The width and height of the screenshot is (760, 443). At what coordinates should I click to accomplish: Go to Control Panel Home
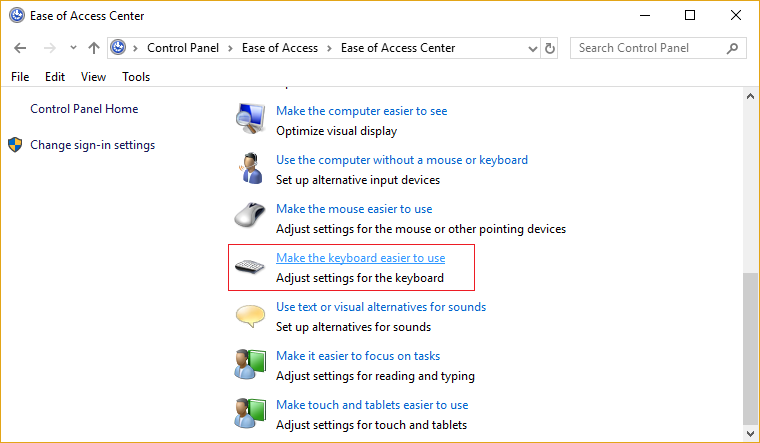coord(84,109)
